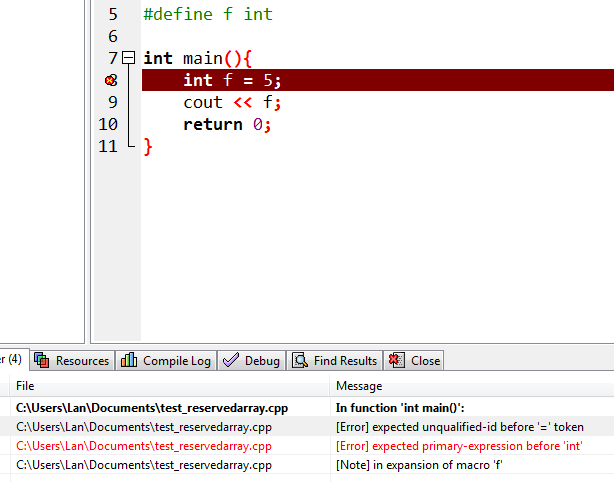Click the File column header

click(169, 386)
